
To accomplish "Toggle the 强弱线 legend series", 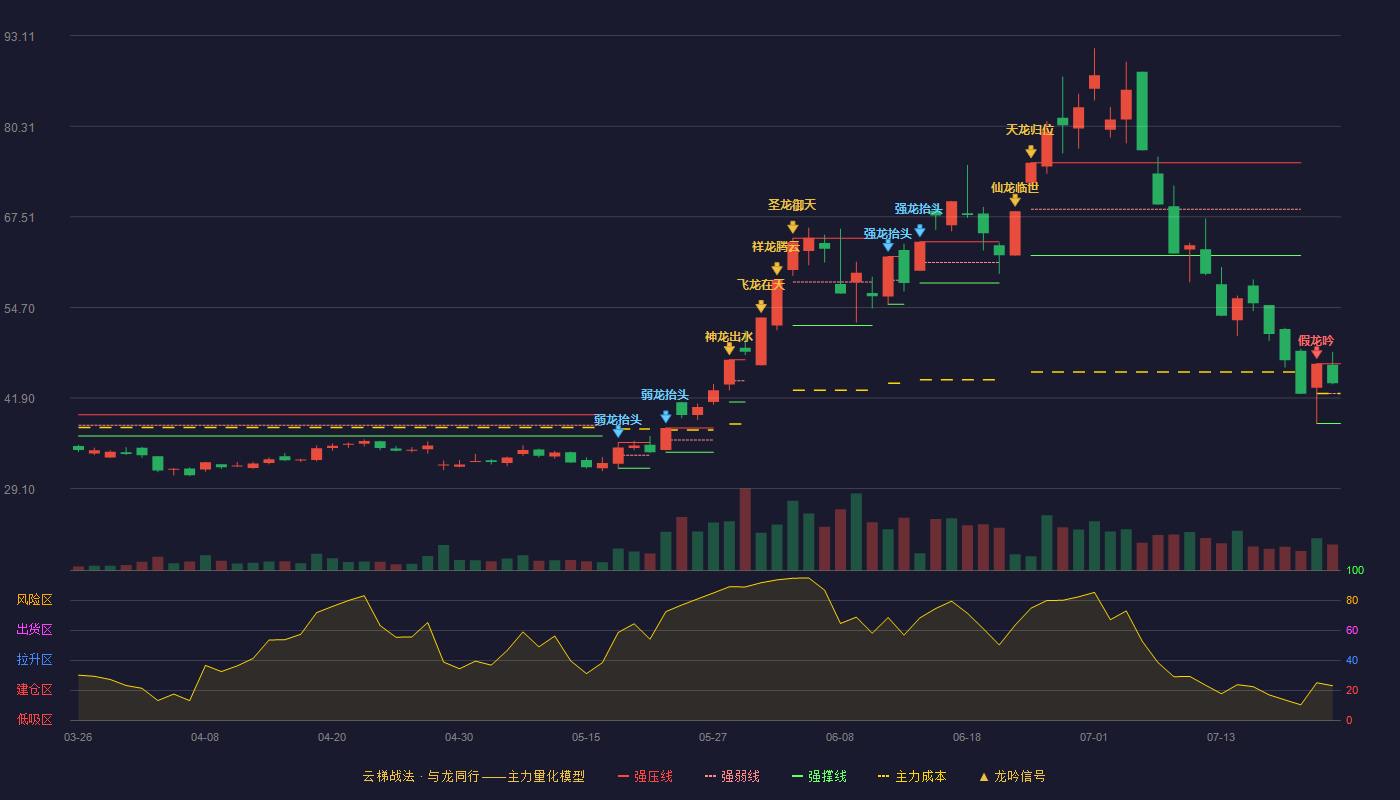I will [x=732, y=776].
